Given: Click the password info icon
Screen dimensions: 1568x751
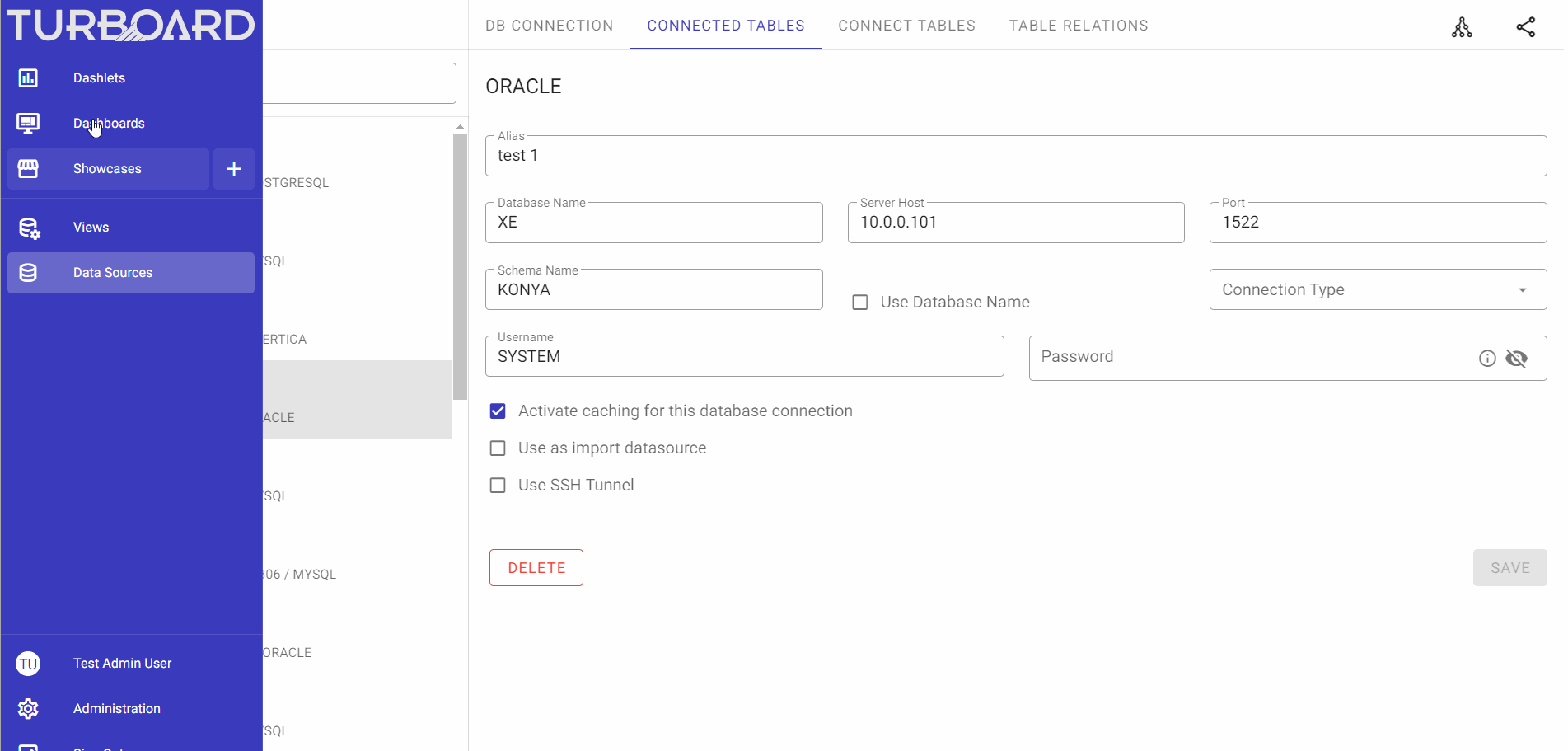Looking at the screenshot, I should pos(1487,358).
